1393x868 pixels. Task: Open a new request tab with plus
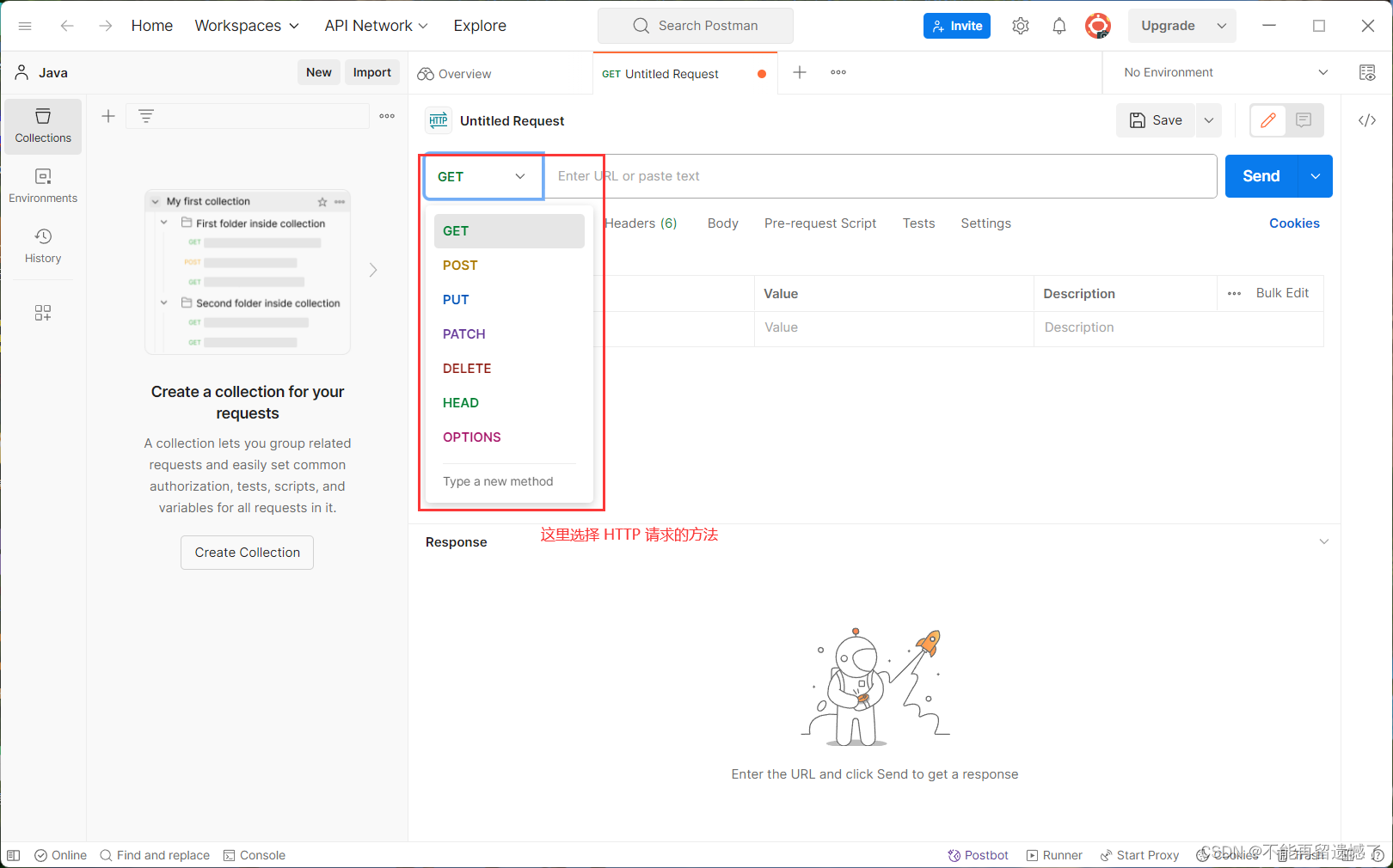click(x=800, y=72)
